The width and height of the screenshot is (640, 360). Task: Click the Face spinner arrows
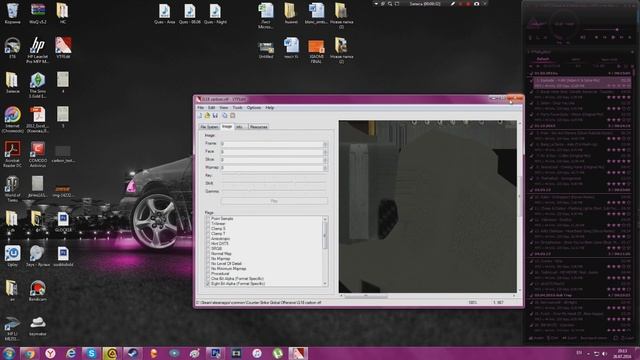click(325, 152)
